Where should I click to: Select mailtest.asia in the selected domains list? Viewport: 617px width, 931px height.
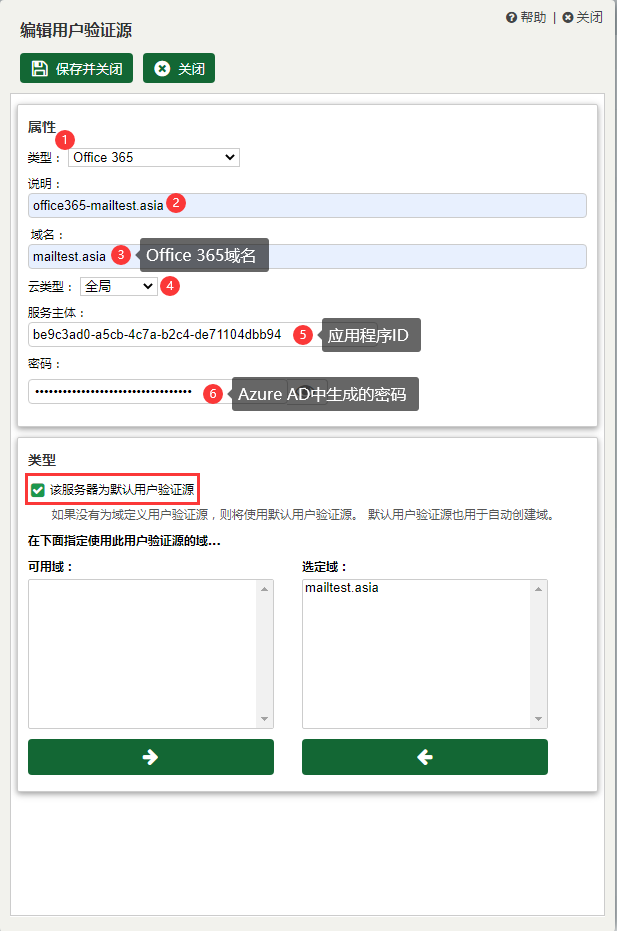click(341, 588)
